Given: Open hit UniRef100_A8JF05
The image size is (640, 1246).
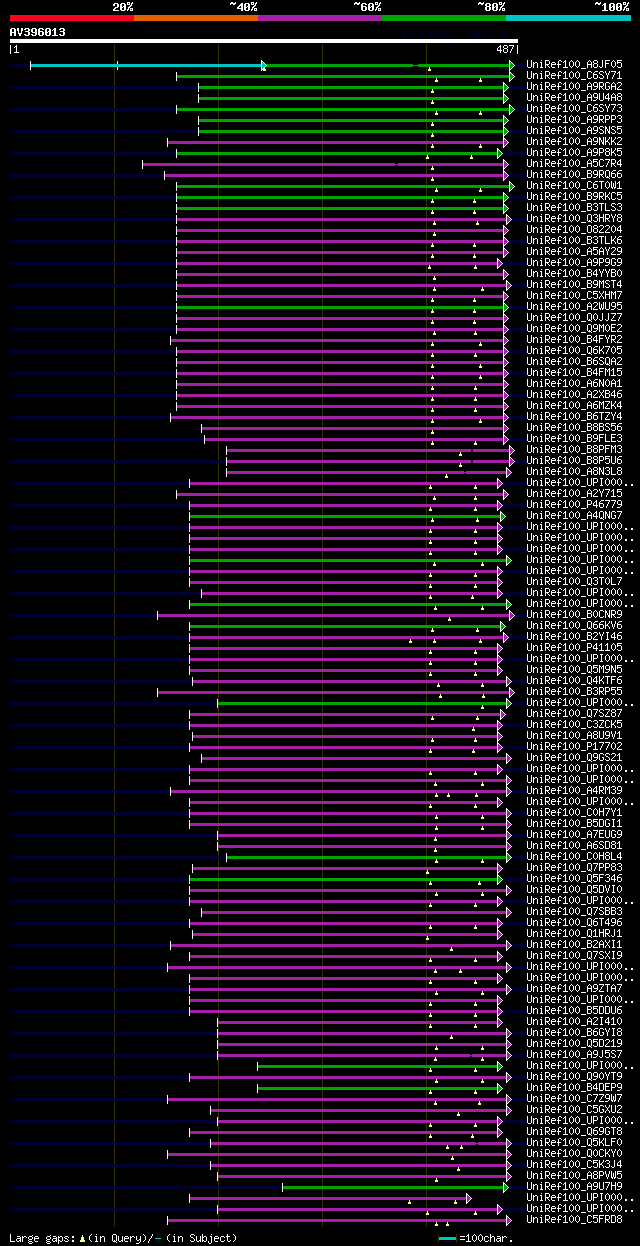Looking at the screenshot, I should [575, 65].
